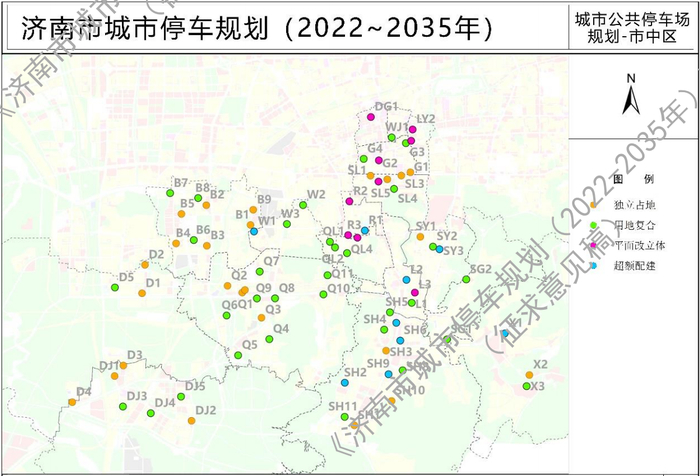Click the B3 map label

click(x=217, y=235)
